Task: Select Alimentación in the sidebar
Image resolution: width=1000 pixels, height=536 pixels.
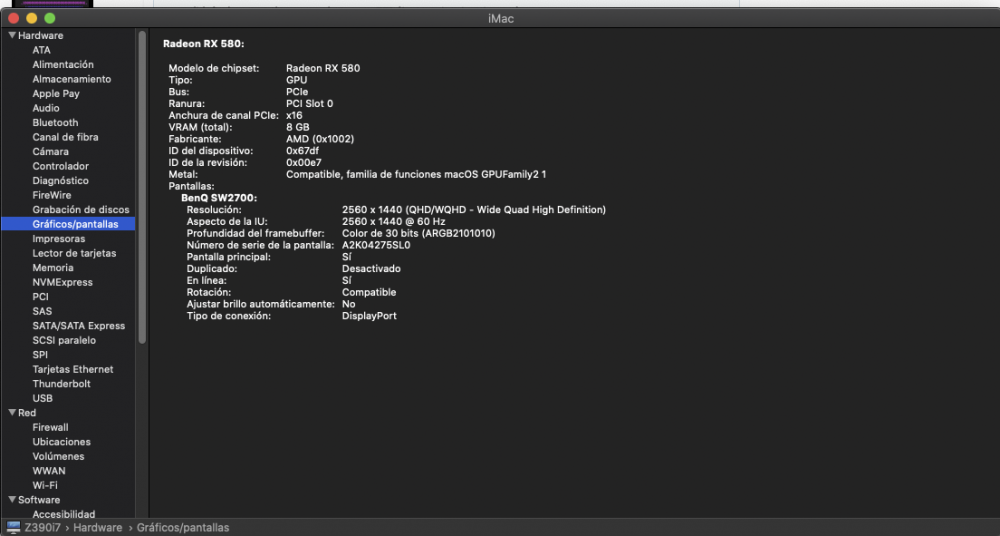Action: 63,64
